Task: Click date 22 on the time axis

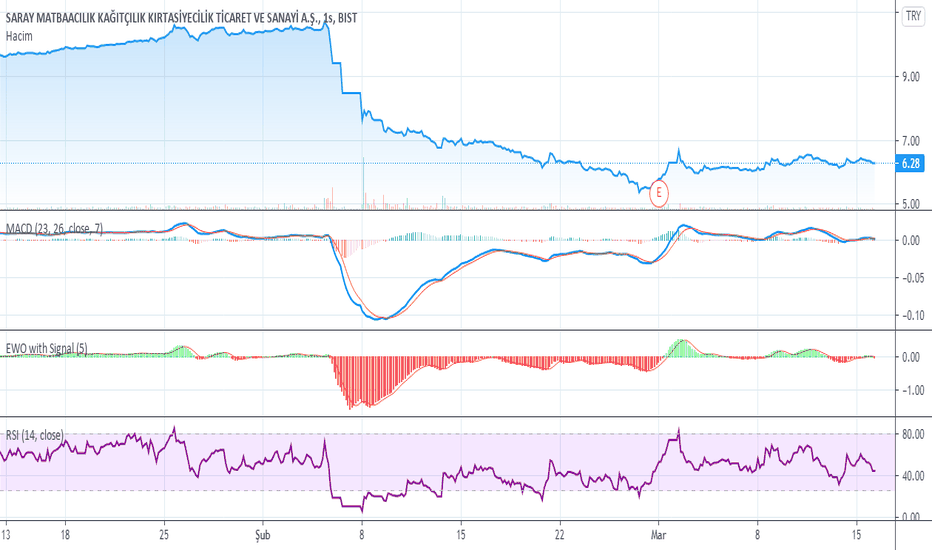Action: pyautogui.click(x=559, y=535)
